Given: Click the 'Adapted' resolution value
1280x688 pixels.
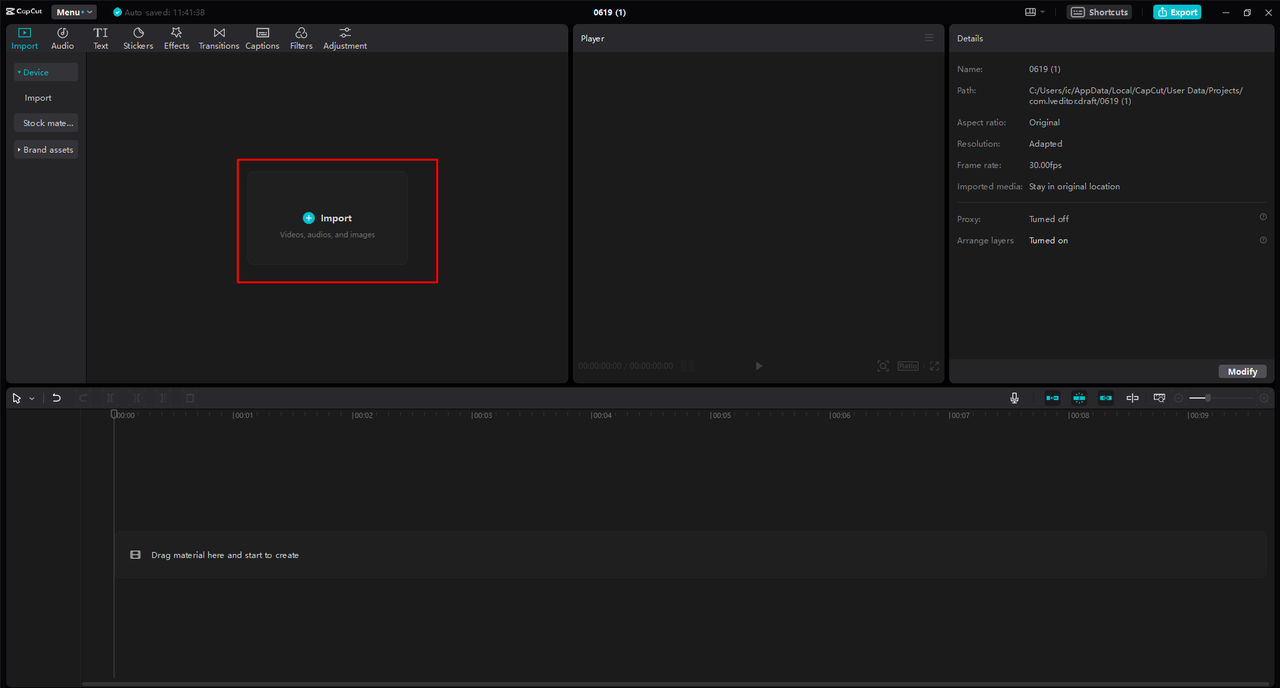Looking at the screenshot, I should pos(1046,144).
